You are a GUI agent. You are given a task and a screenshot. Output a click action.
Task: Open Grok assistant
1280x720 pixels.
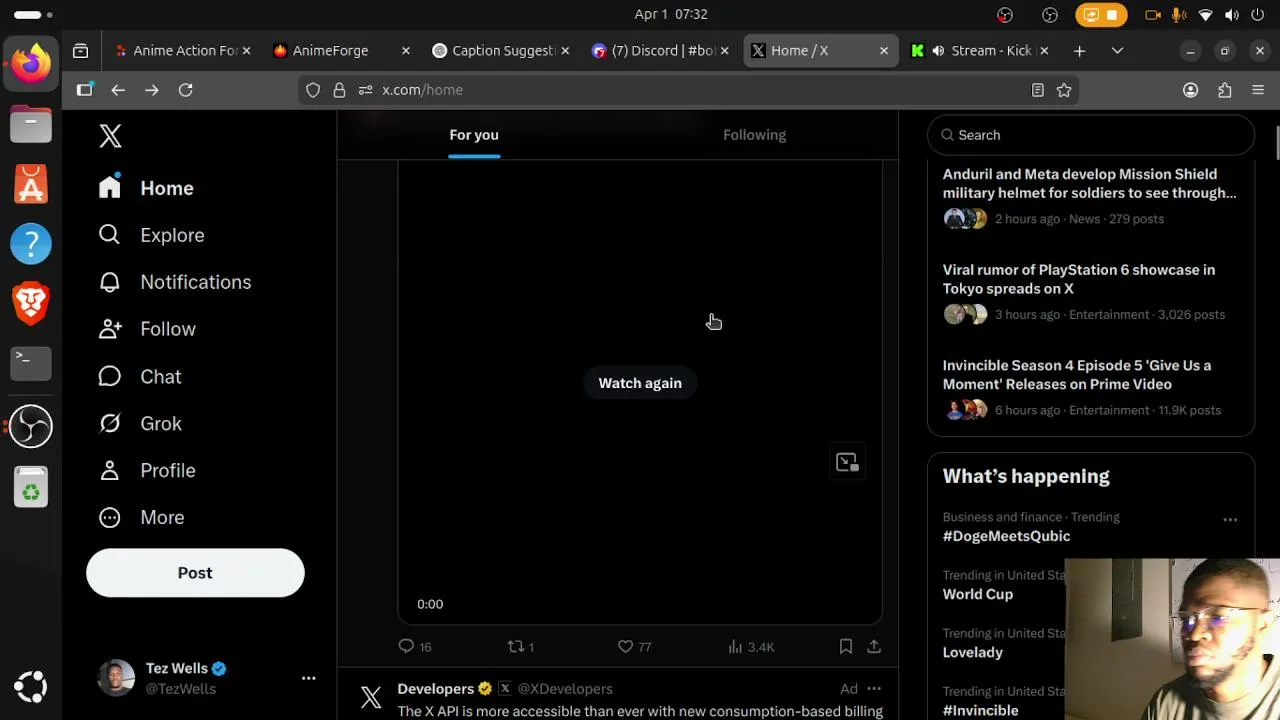pyautogui.click(x=140, y=424)
